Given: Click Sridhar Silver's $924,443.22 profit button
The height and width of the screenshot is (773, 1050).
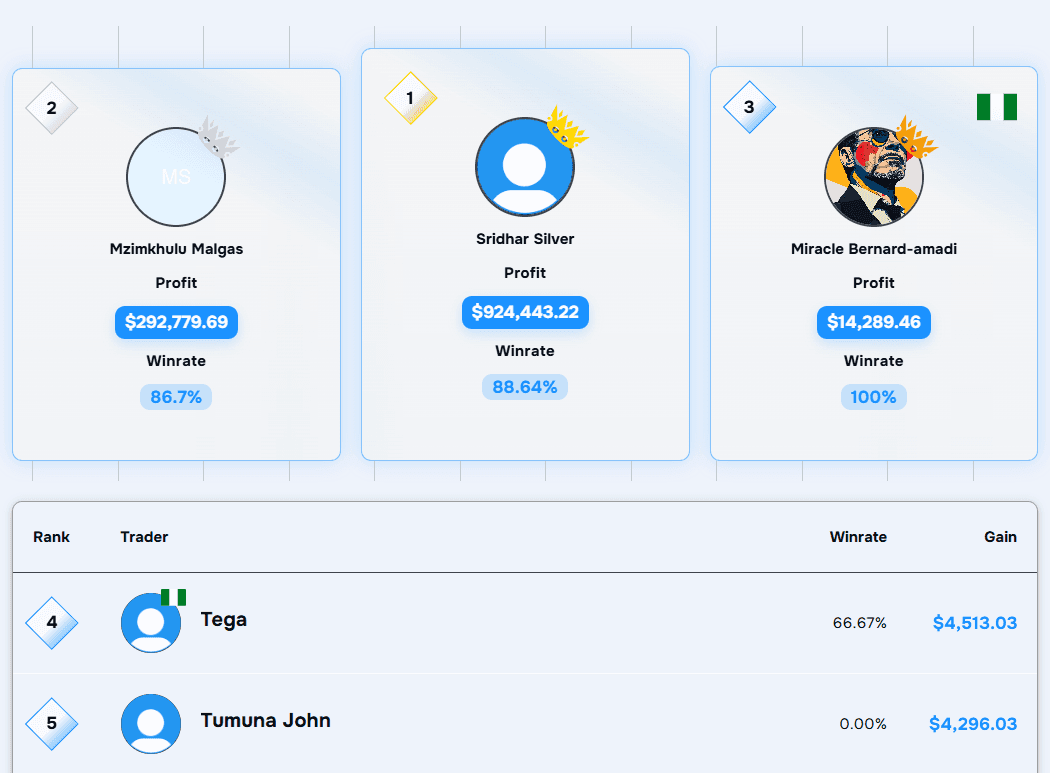Looking at the screenshot, I should (x=525, y=312).
